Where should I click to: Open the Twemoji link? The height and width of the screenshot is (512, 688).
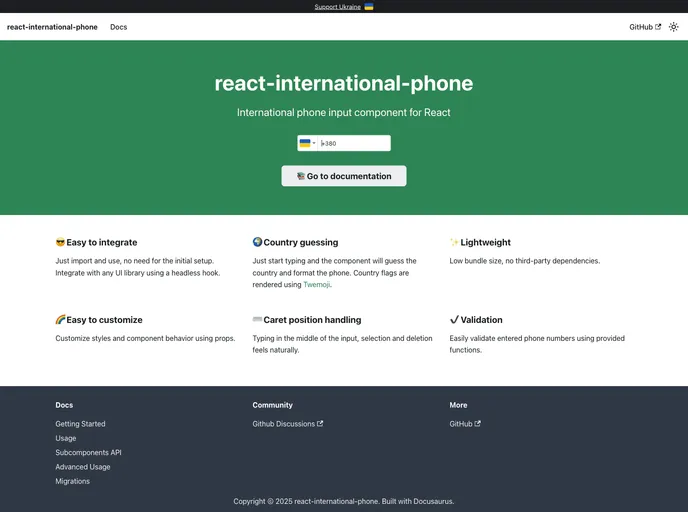point(316,284)
